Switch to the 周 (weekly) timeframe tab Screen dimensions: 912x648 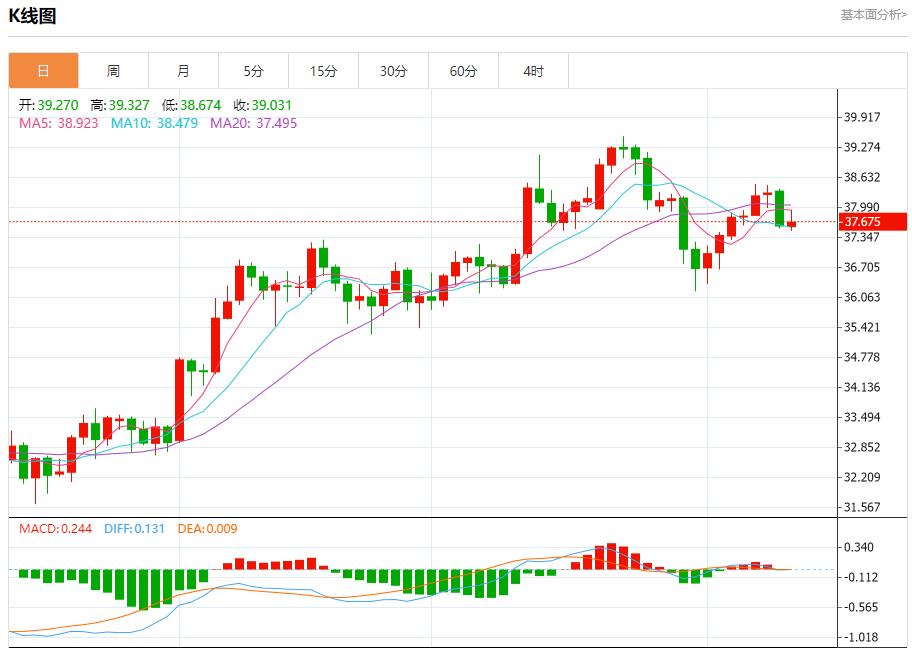[x=113, y=71]
